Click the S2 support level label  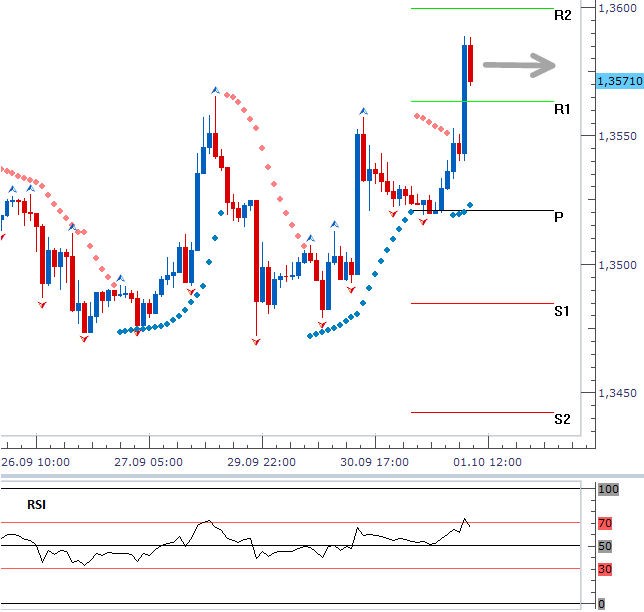pyautogui.click(x=562, y=419)
